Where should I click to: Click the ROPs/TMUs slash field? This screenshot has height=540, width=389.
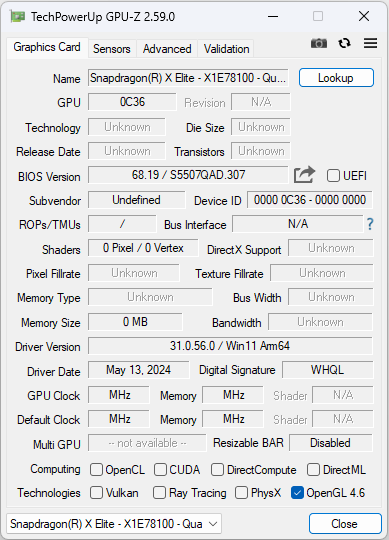(x=122, y=224)
